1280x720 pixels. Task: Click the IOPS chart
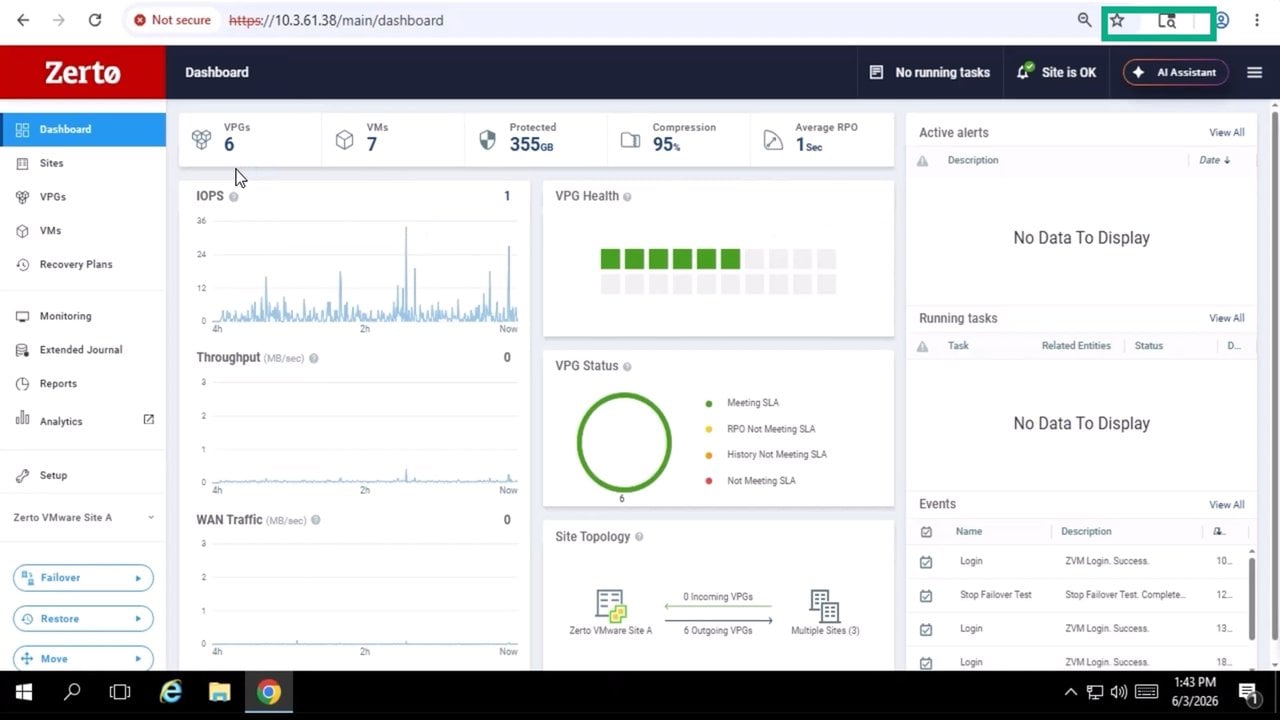pos(366,272)
